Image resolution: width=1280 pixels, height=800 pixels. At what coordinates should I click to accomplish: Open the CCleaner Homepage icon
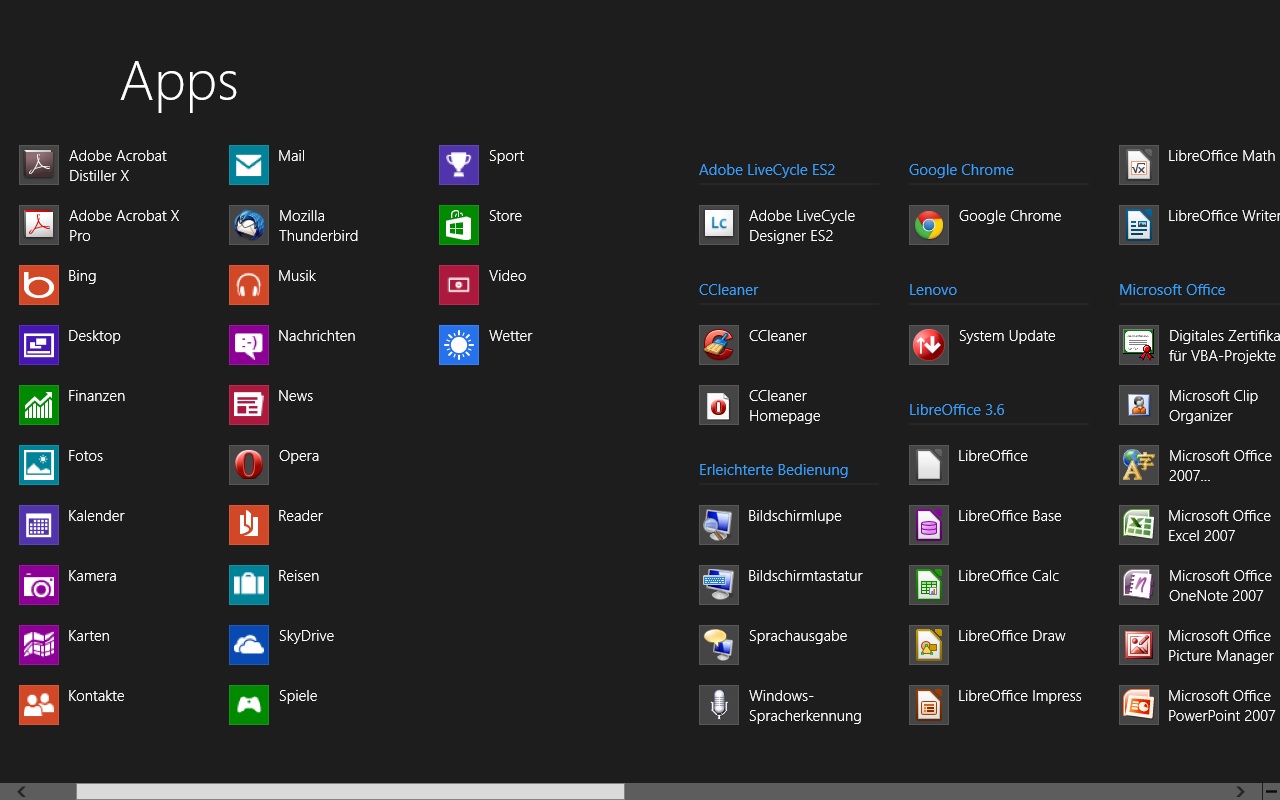719,405
